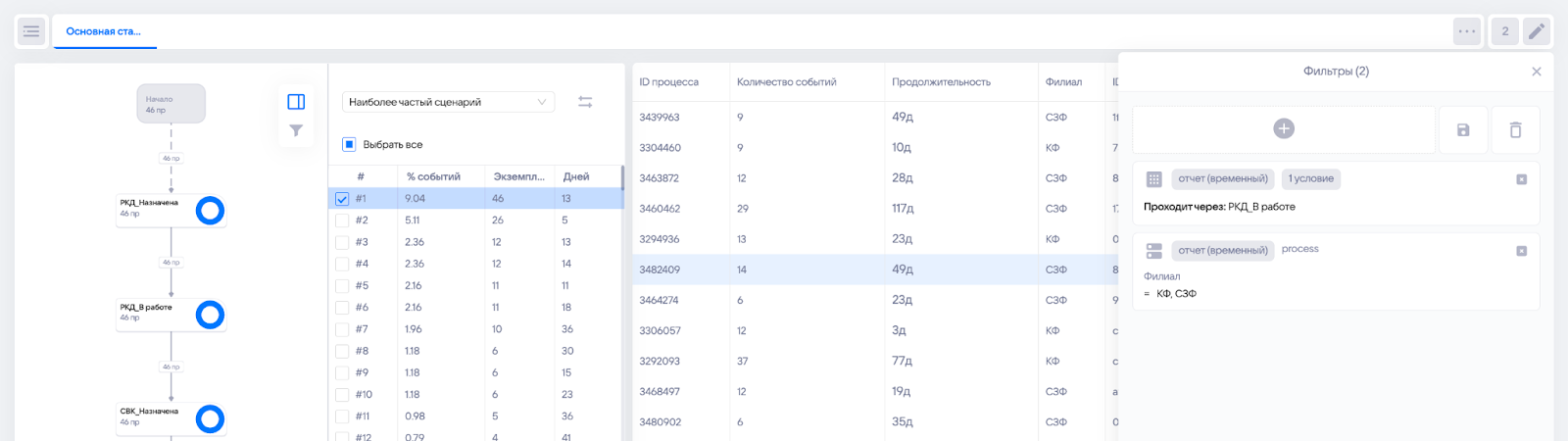This screenshot has width=1568, height=441.
Task: Save filters using the floppy disk icon
Action: click(1463, 129)
